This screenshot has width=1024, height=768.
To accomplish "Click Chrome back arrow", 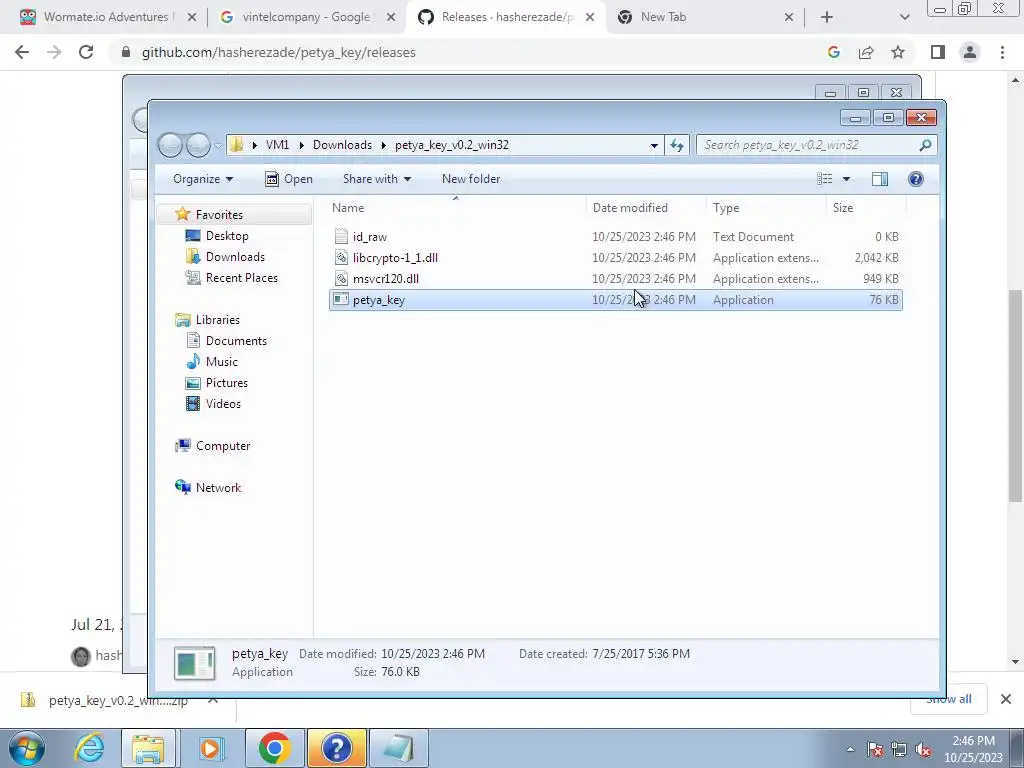I will coord(22,52).
